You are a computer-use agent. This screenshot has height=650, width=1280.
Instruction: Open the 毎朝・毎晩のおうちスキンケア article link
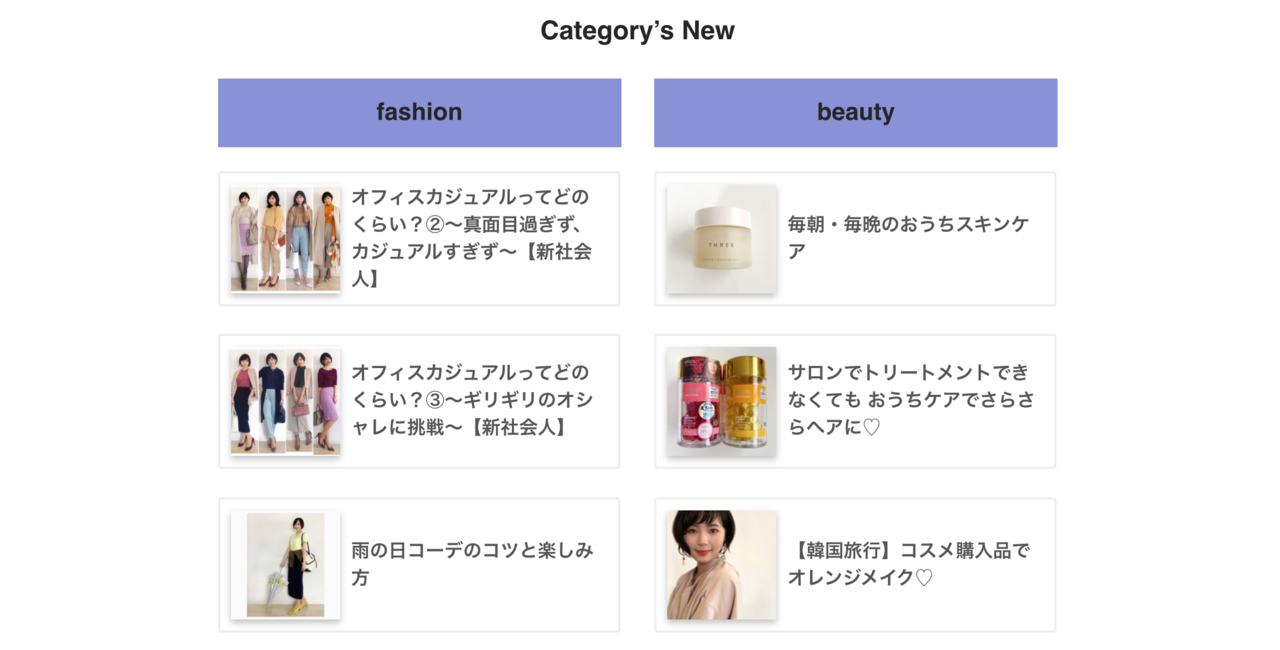pyautogui.click(x=908, y=238)
